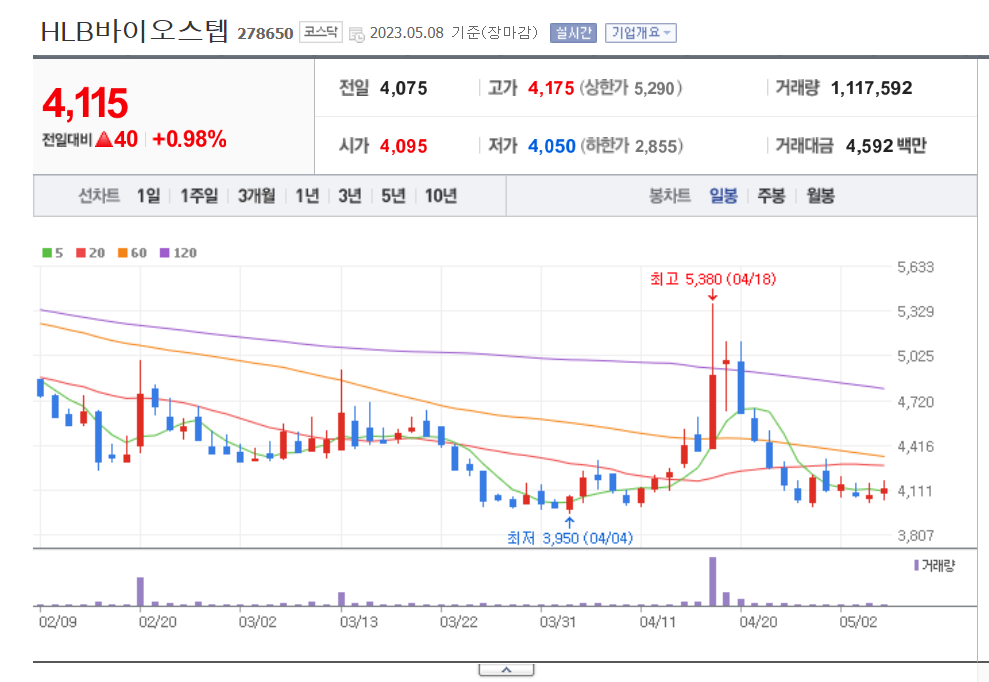Click the 하한가 2,855 text

[632, 146]
